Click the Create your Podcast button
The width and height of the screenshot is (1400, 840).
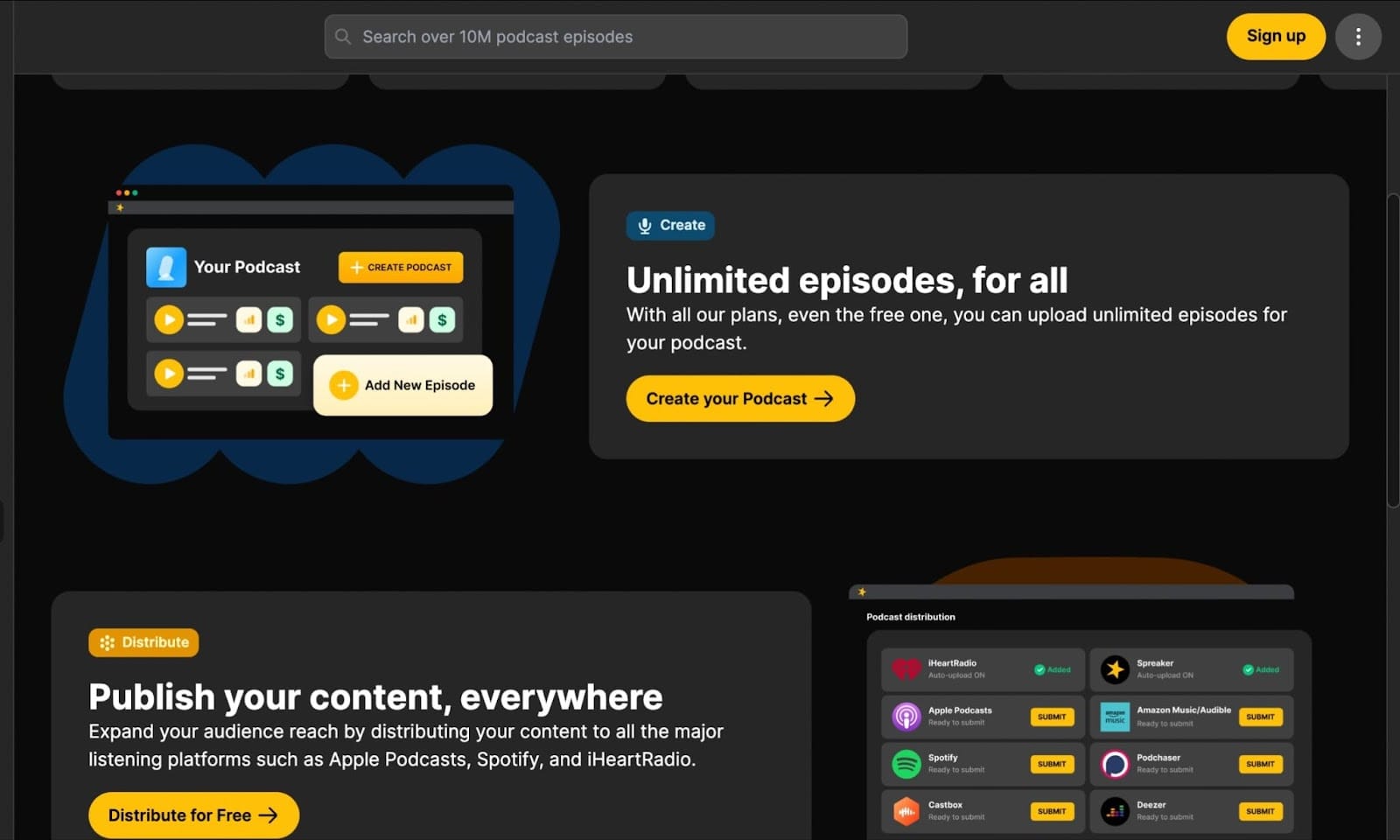pos(739,398)
